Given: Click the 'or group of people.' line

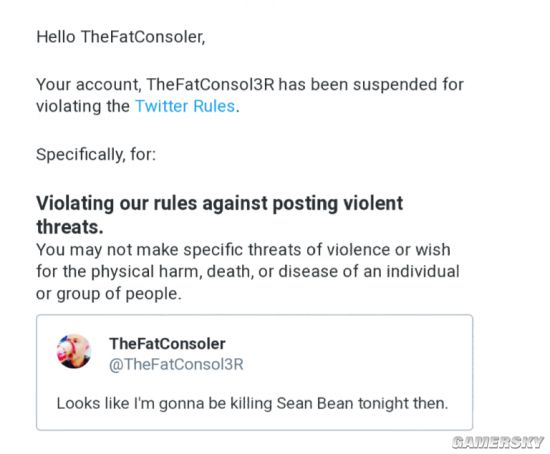Looking at the screenshot, I should 109,294.
